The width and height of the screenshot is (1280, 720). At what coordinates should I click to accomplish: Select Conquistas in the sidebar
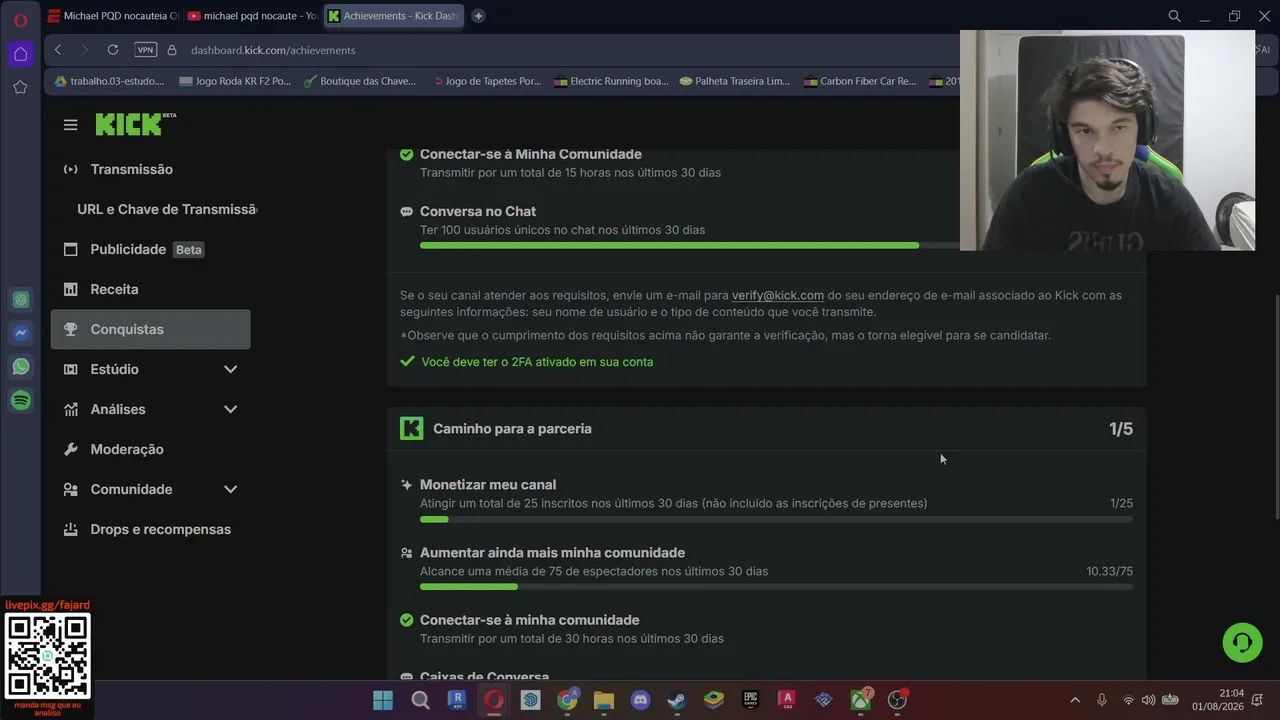point(150,329)
